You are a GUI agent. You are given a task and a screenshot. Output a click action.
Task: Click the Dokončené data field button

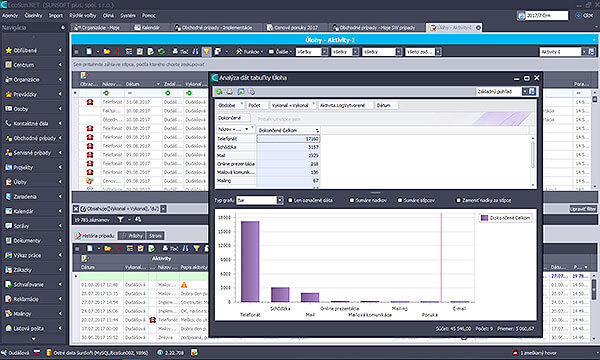tap(233, 118)
